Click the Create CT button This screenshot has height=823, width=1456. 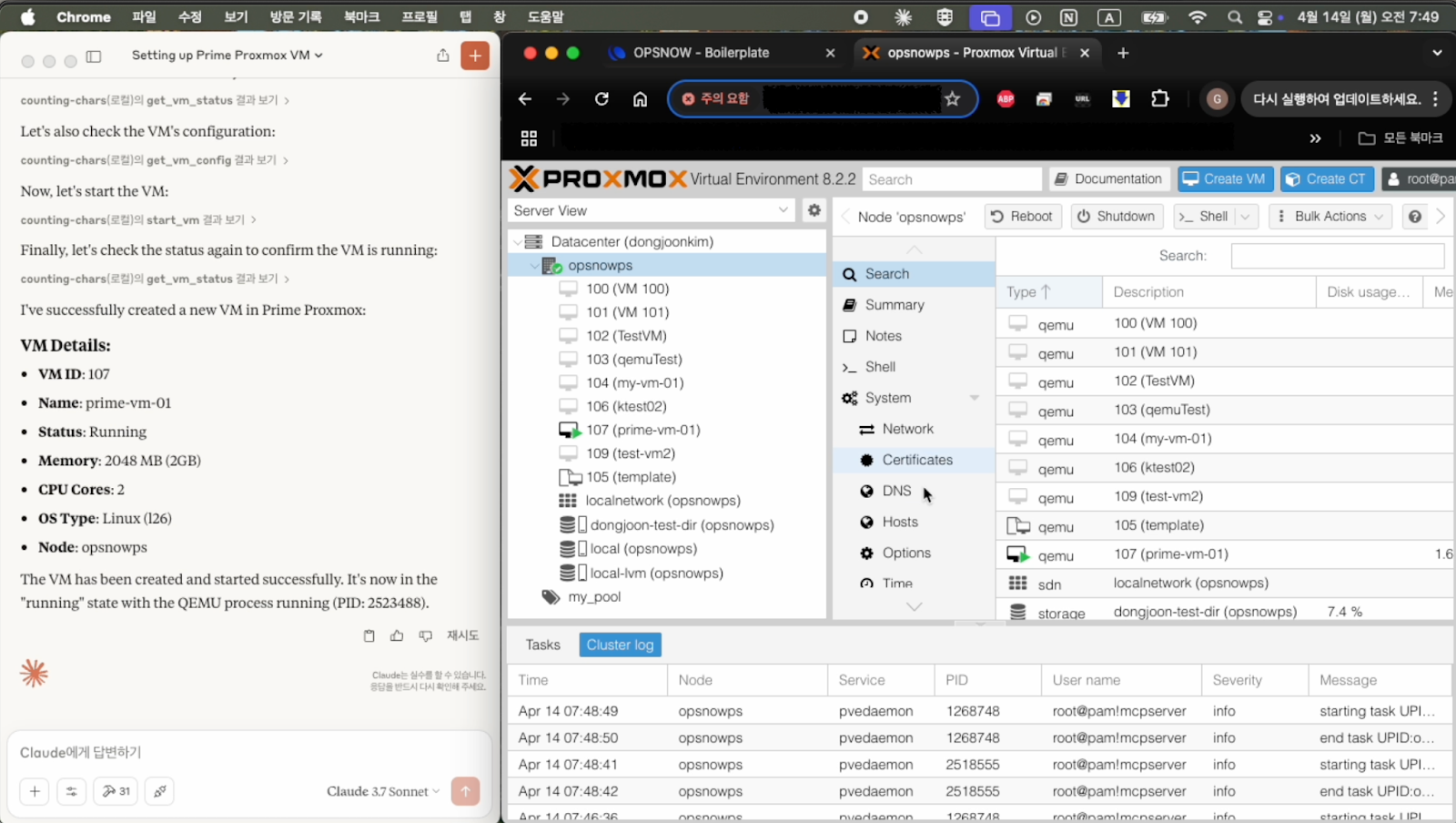1327,179
